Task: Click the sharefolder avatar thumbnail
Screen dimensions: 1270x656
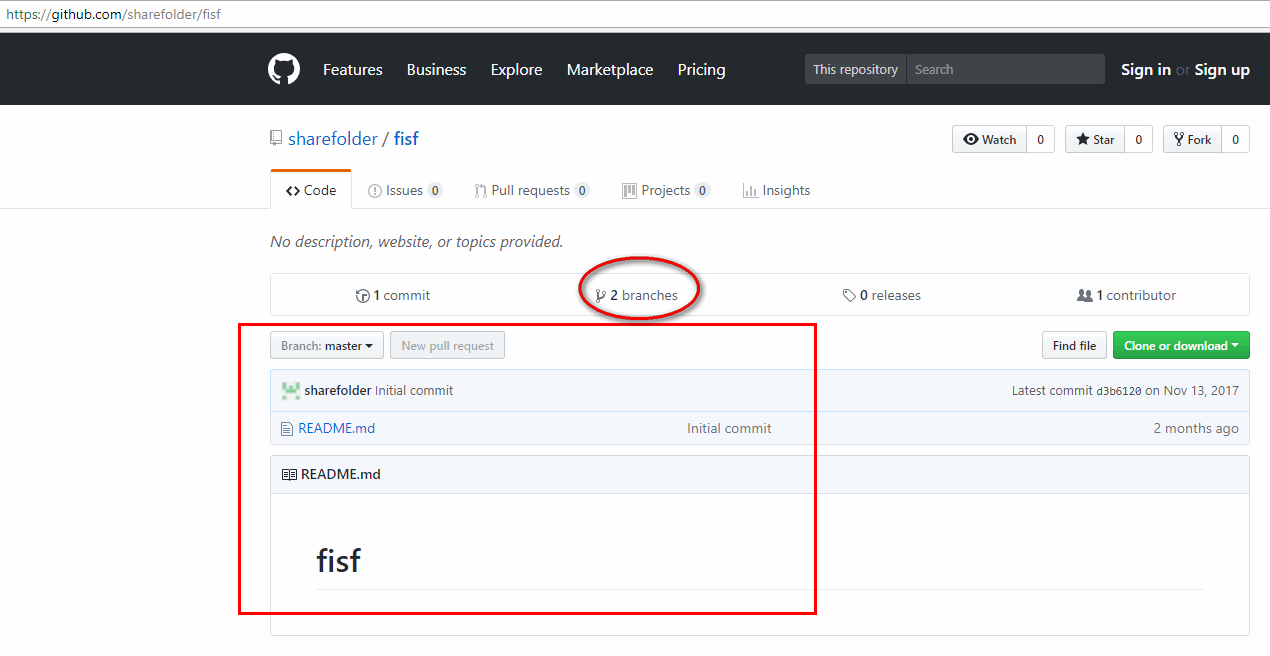Action: 290,390
